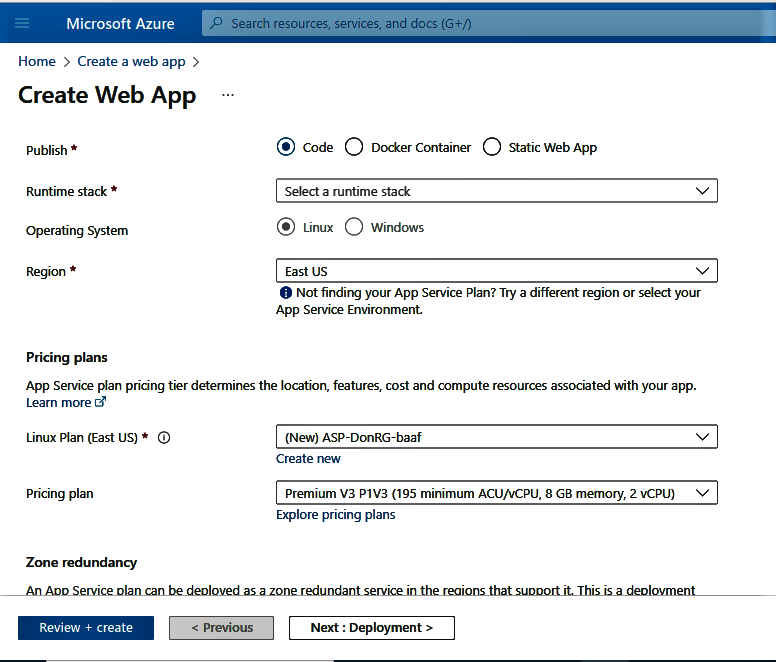Click the search magnifier icon
The image size is (776, 662).
(217, 23)
